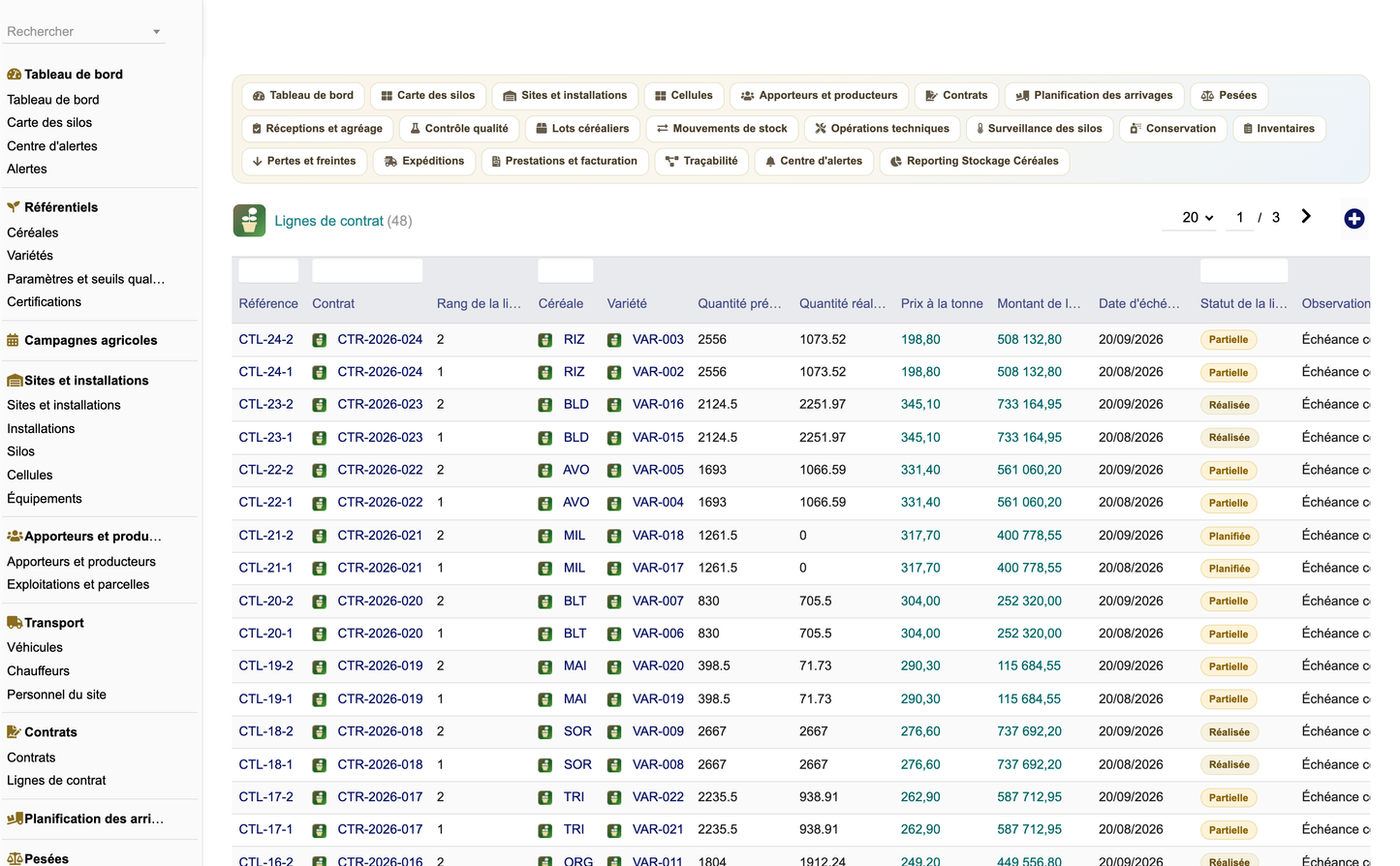
Task: Open Reporting Stockage Céréales tab
Action: coord(974,162)
